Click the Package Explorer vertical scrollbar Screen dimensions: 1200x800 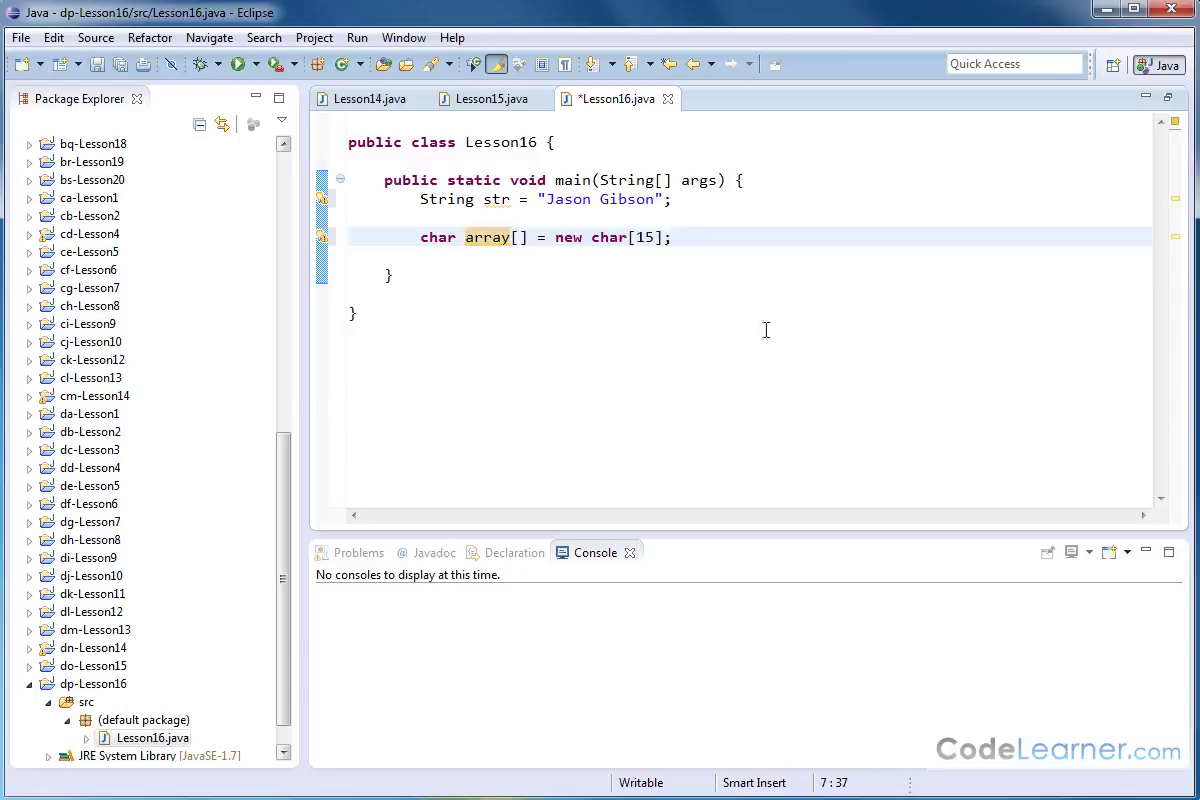tap(283, 580)
